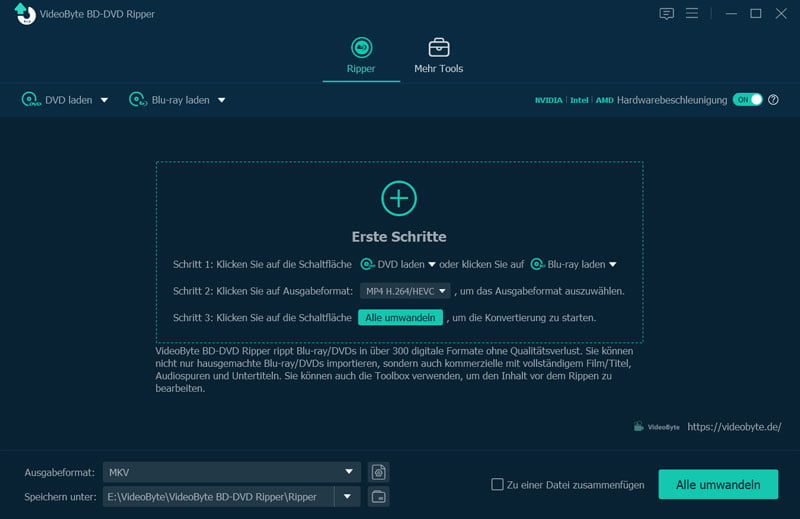Screen dimensions: 800x519
Task: Check 'Zu einer Datei zusammenfügen' checkbox
Action: 497,485
